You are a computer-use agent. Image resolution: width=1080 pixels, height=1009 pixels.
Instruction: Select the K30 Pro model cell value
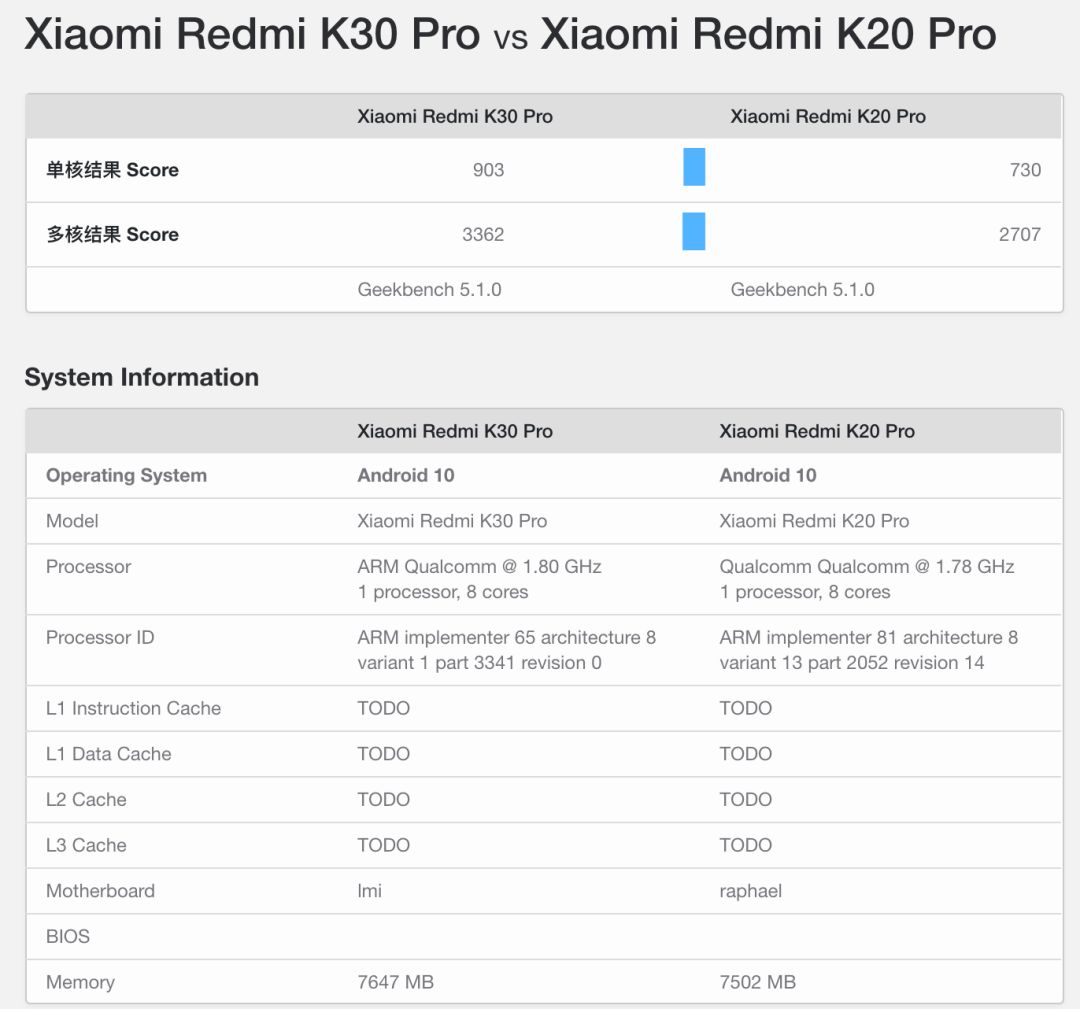click(x=452, y=521)
